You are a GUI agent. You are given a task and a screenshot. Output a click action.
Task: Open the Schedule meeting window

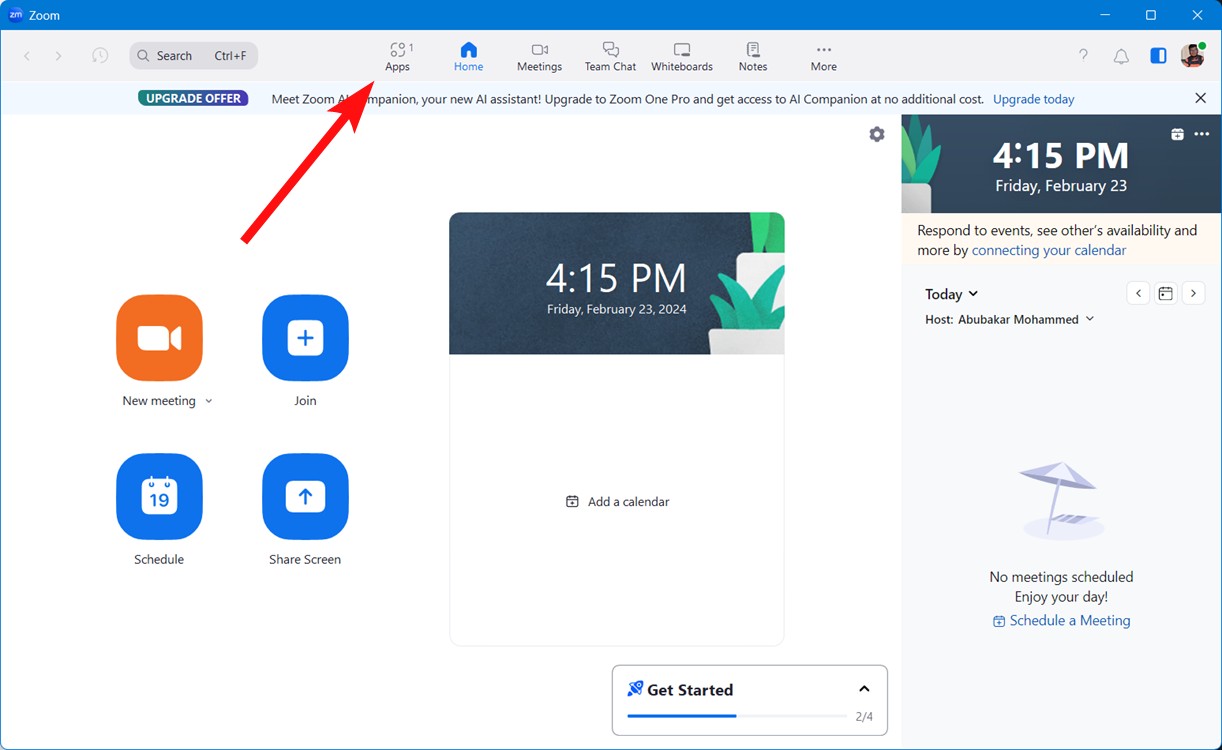(159, 497)
